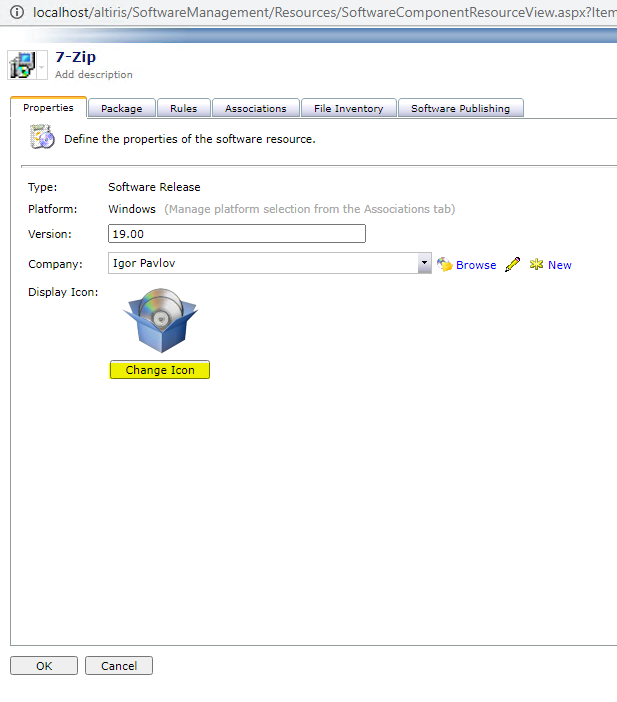Click the 7-Zip software resource icon
Screen dimensions: 617x702
[x=22, y=65]
